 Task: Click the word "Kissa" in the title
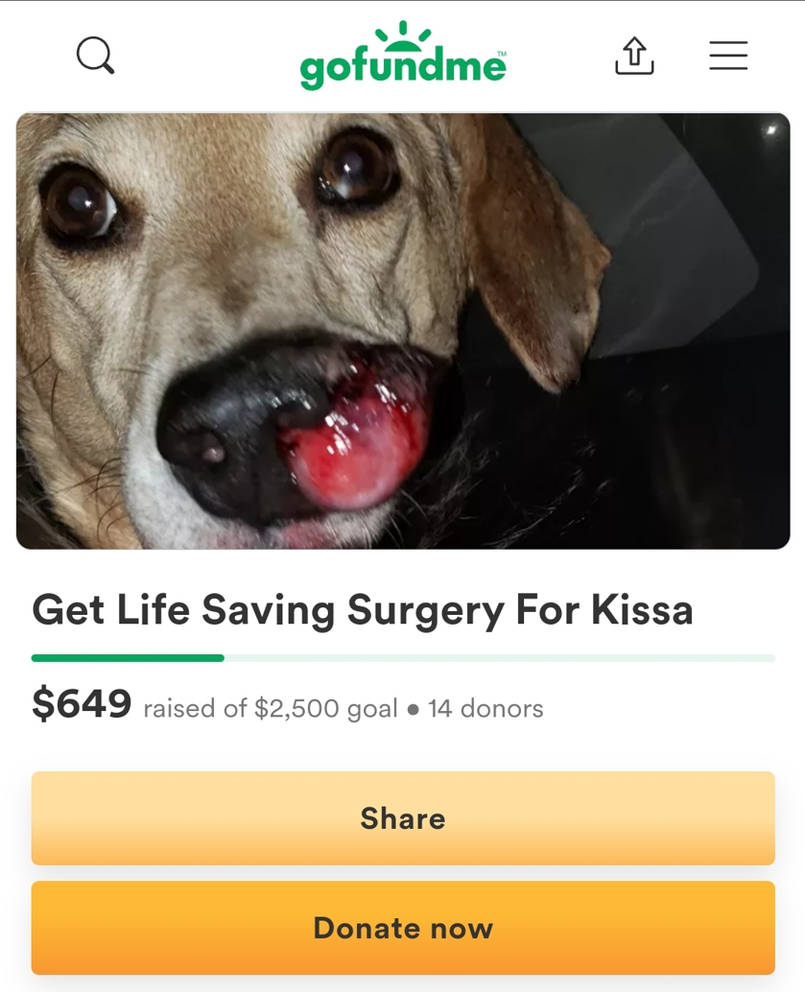pos(641,609)
